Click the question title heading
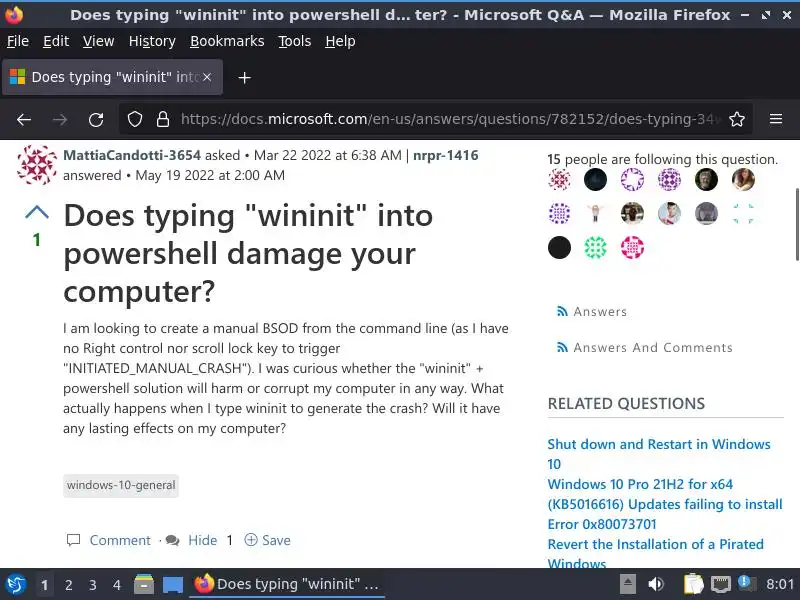Screen dimensions: 800x600 (x=248, y=254)
